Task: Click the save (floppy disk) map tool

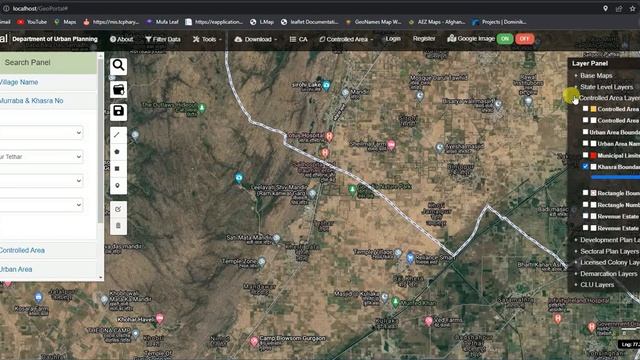Action: click(x=118, y=111)
